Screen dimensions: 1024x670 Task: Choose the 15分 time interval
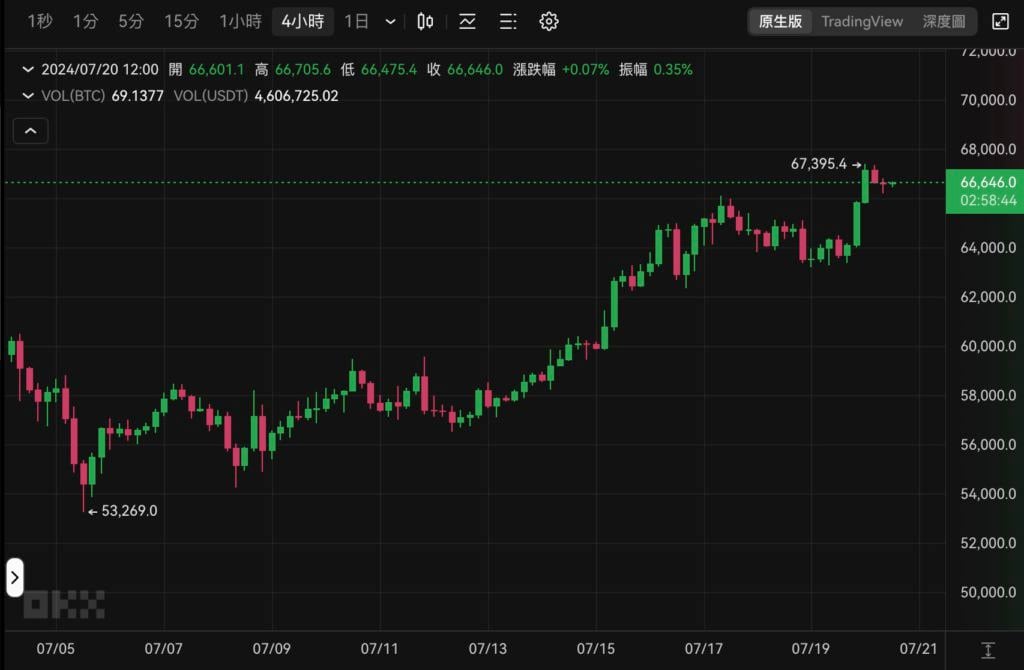(181, 21)
